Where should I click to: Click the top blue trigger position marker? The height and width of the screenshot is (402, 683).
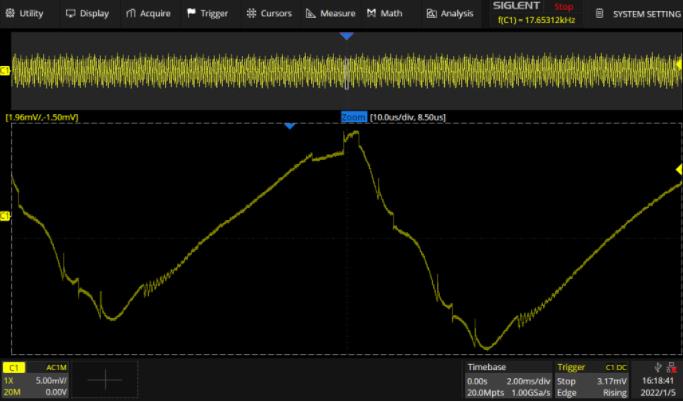[x=346, y=36]
